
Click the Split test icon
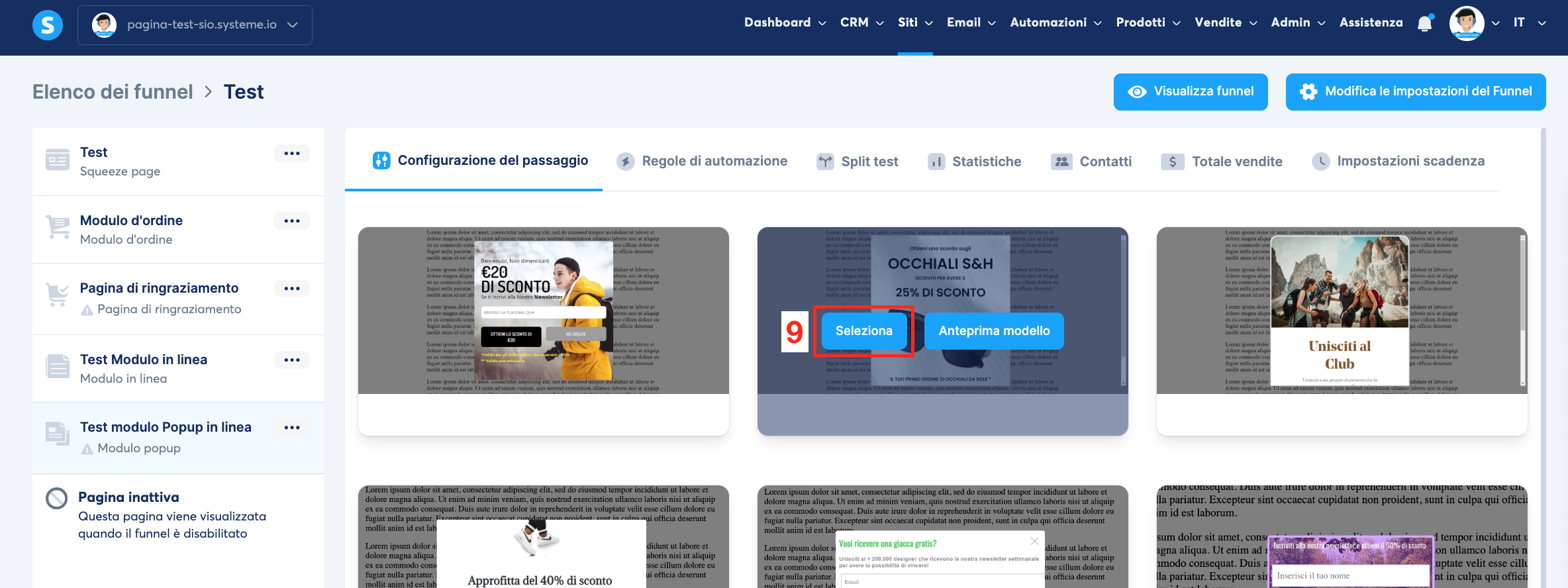825,162
